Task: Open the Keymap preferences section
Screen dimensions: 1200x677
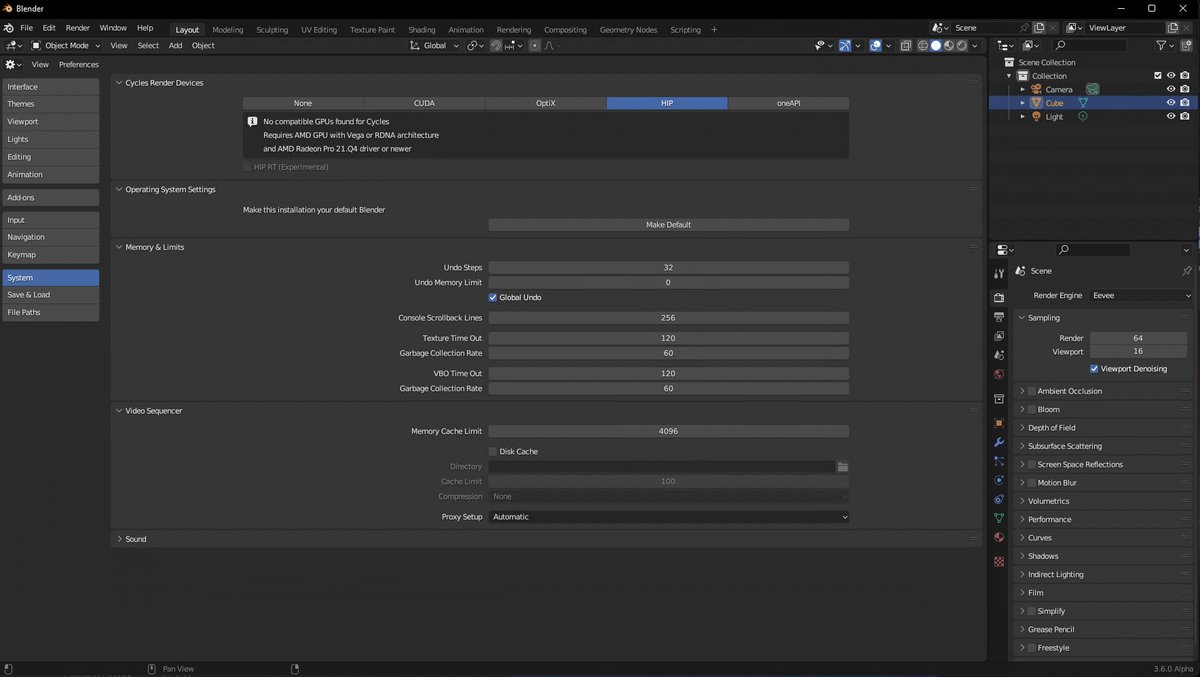Action: click(x=50, y=255)
